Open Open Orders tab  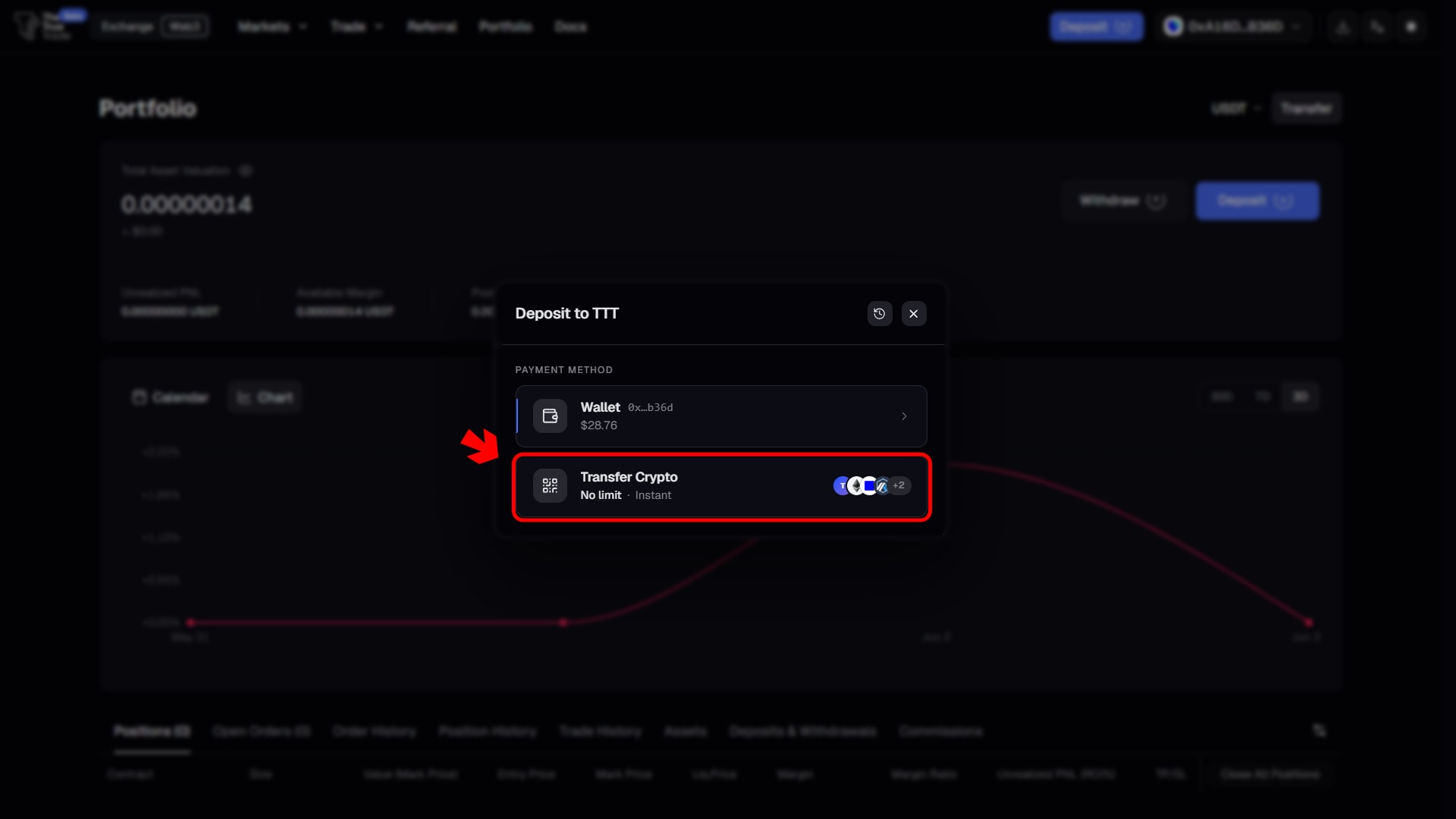[262, 731]
